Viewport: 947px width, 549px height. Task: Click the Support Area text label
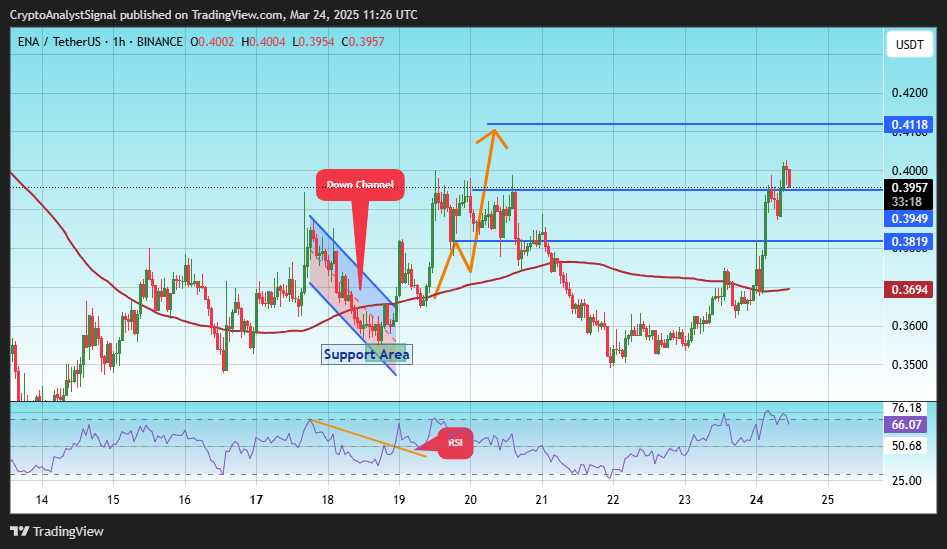pyautogui.click(x=367, y=354)
